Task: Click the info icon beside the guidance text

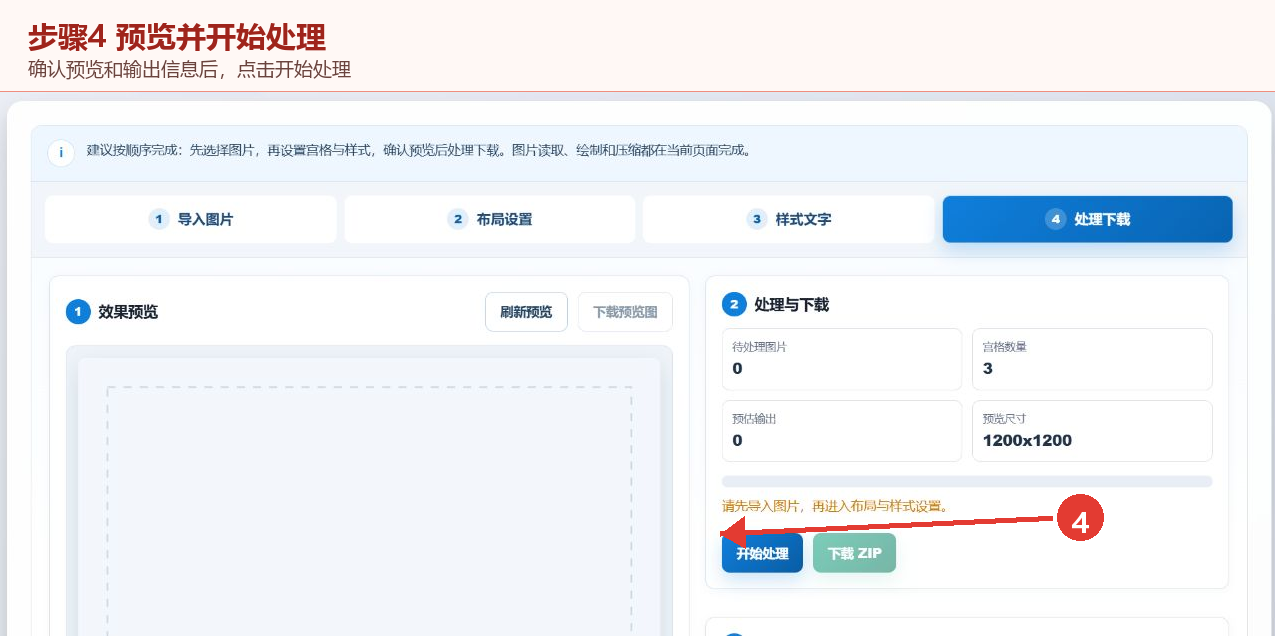Action: [61, 153]
